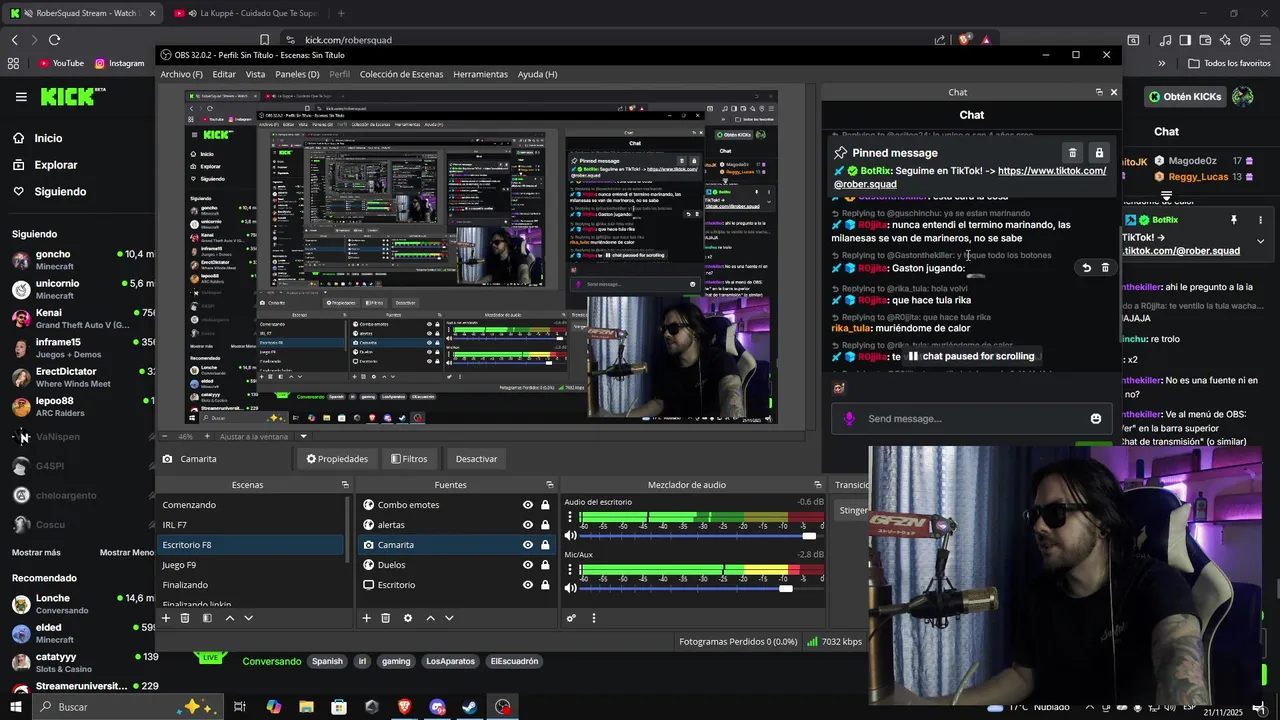This screenshot has width=1280, height=720.
Task: Open audio mixer three-dot menu at bottom
Action: coord(594,618)
